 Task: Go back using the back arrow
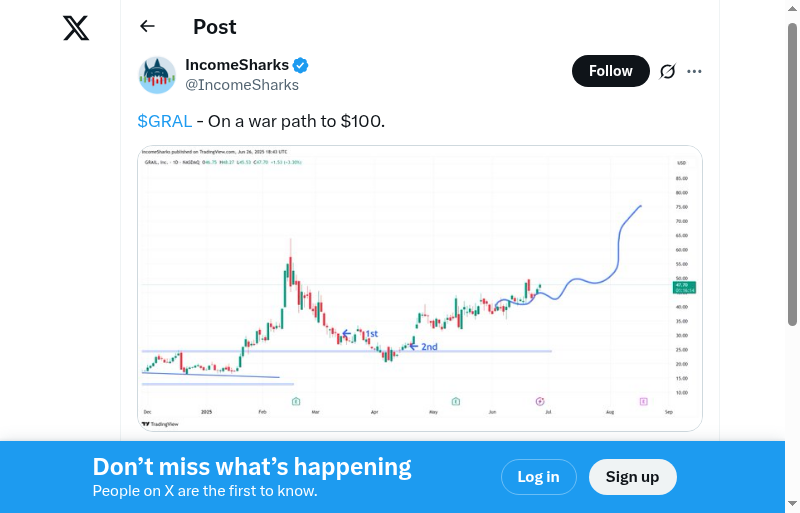point(148,27)
